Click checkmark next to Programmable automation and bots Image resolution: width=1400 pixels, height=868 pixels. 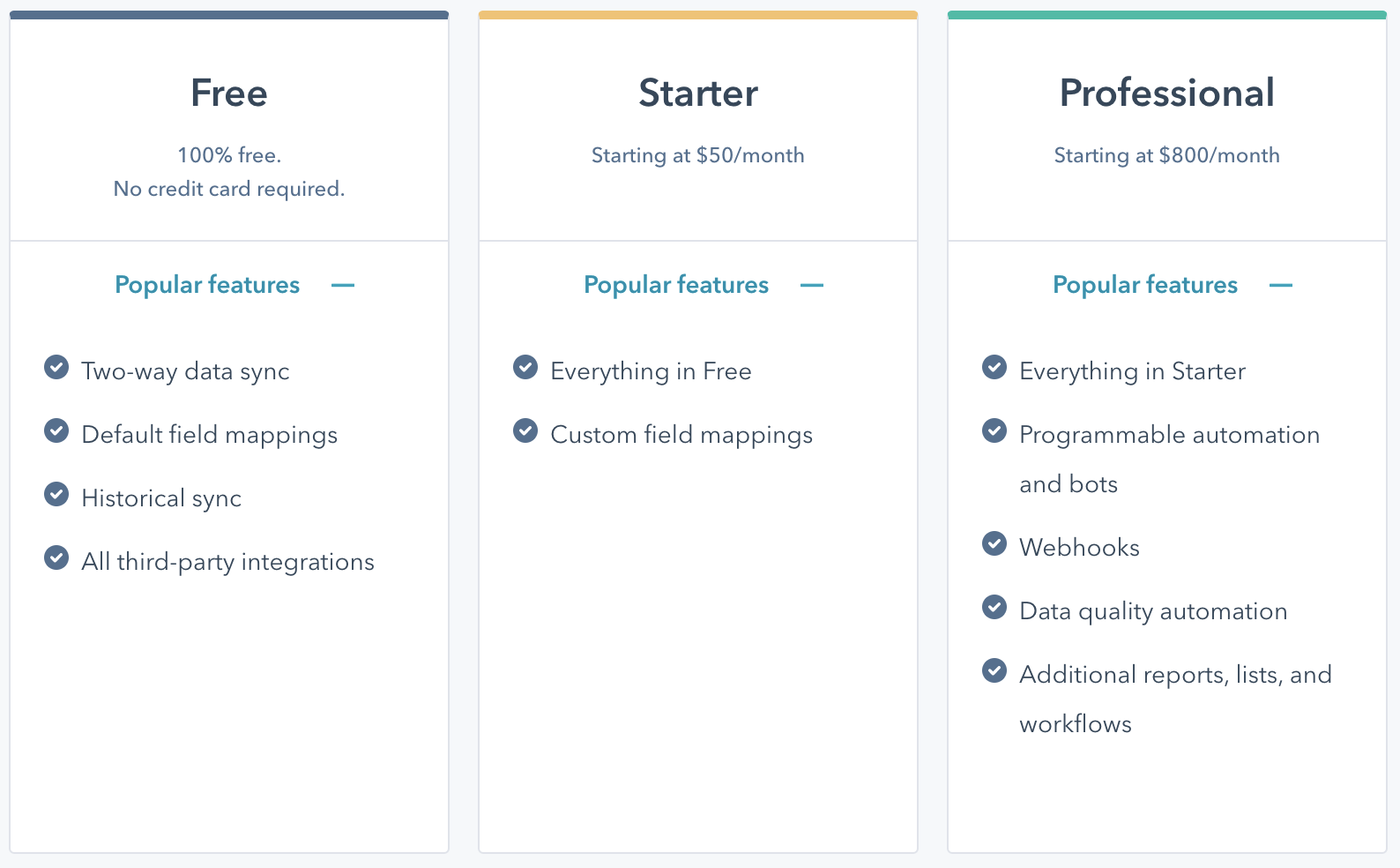994,430
